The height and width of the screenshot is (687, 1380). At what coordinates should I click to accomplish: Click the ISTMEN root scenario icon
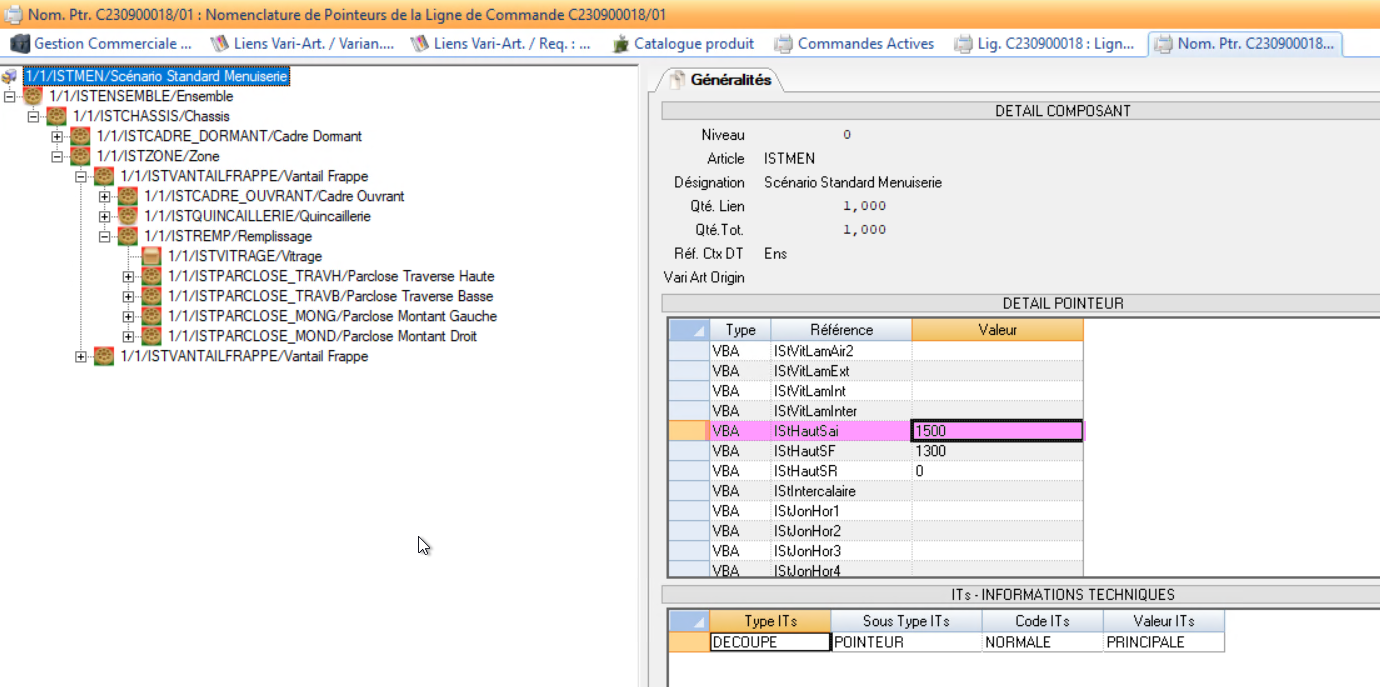click(10, 77)
